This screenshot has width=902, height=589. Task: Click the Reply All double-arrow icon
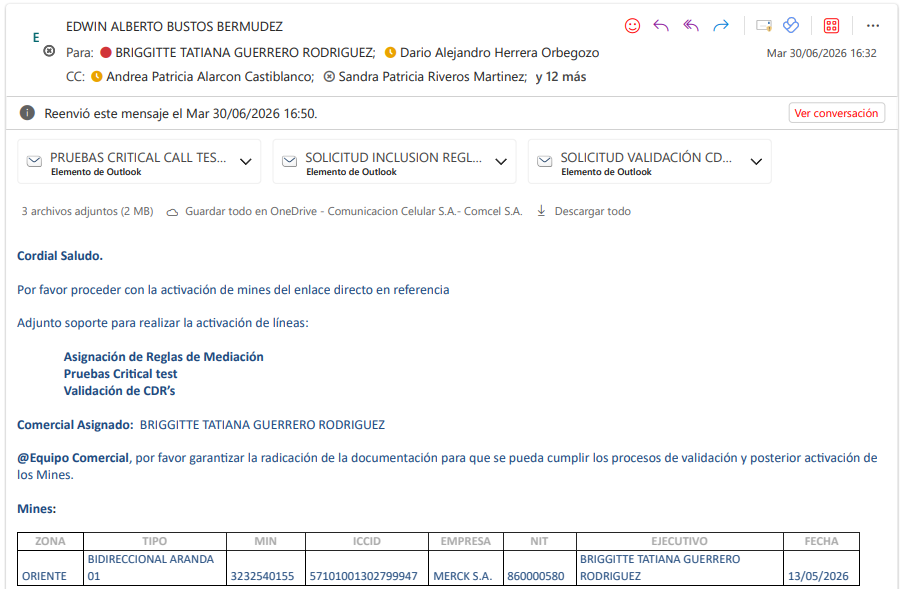tap(691, 26)
